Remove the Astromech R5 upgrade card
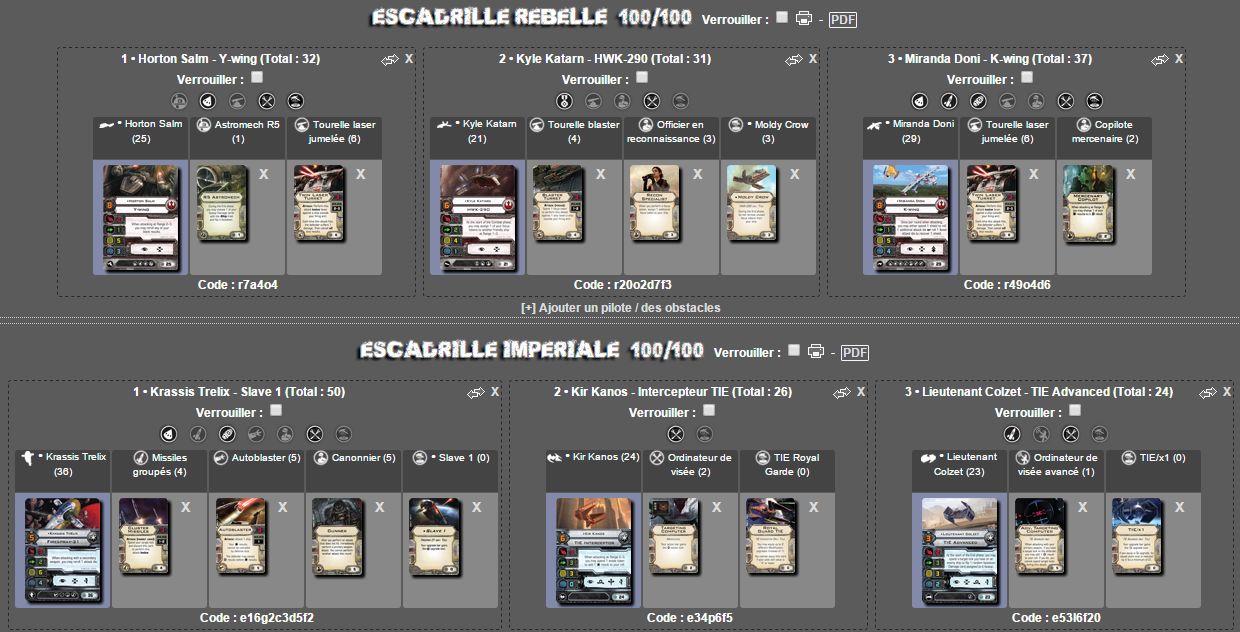Image resolution: width=1240 pixels, height=632 pixels. (x=264, y=174)
